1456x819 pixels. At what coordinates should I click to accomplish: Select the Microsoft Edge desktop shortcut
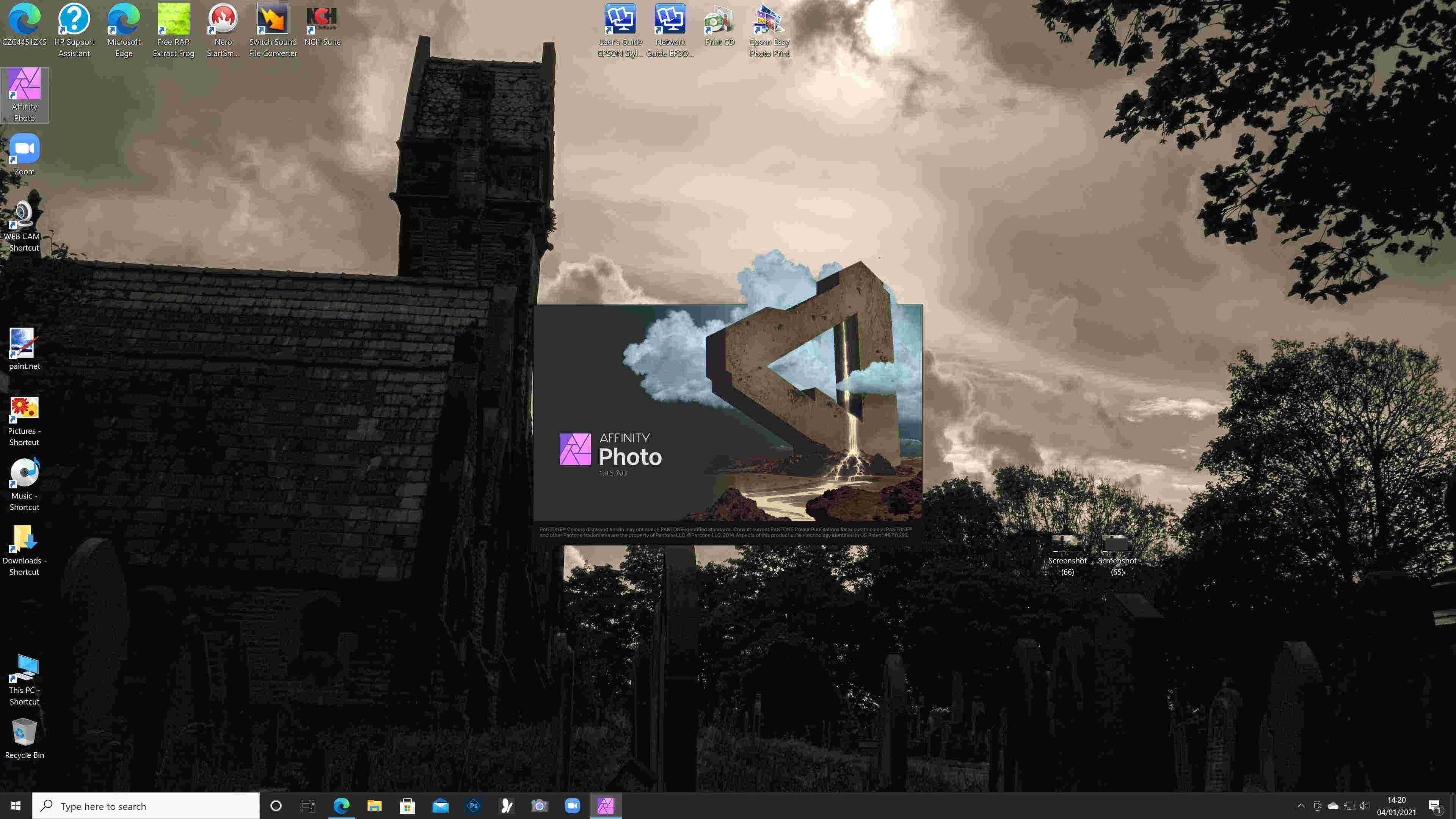(x=124, y=30)
